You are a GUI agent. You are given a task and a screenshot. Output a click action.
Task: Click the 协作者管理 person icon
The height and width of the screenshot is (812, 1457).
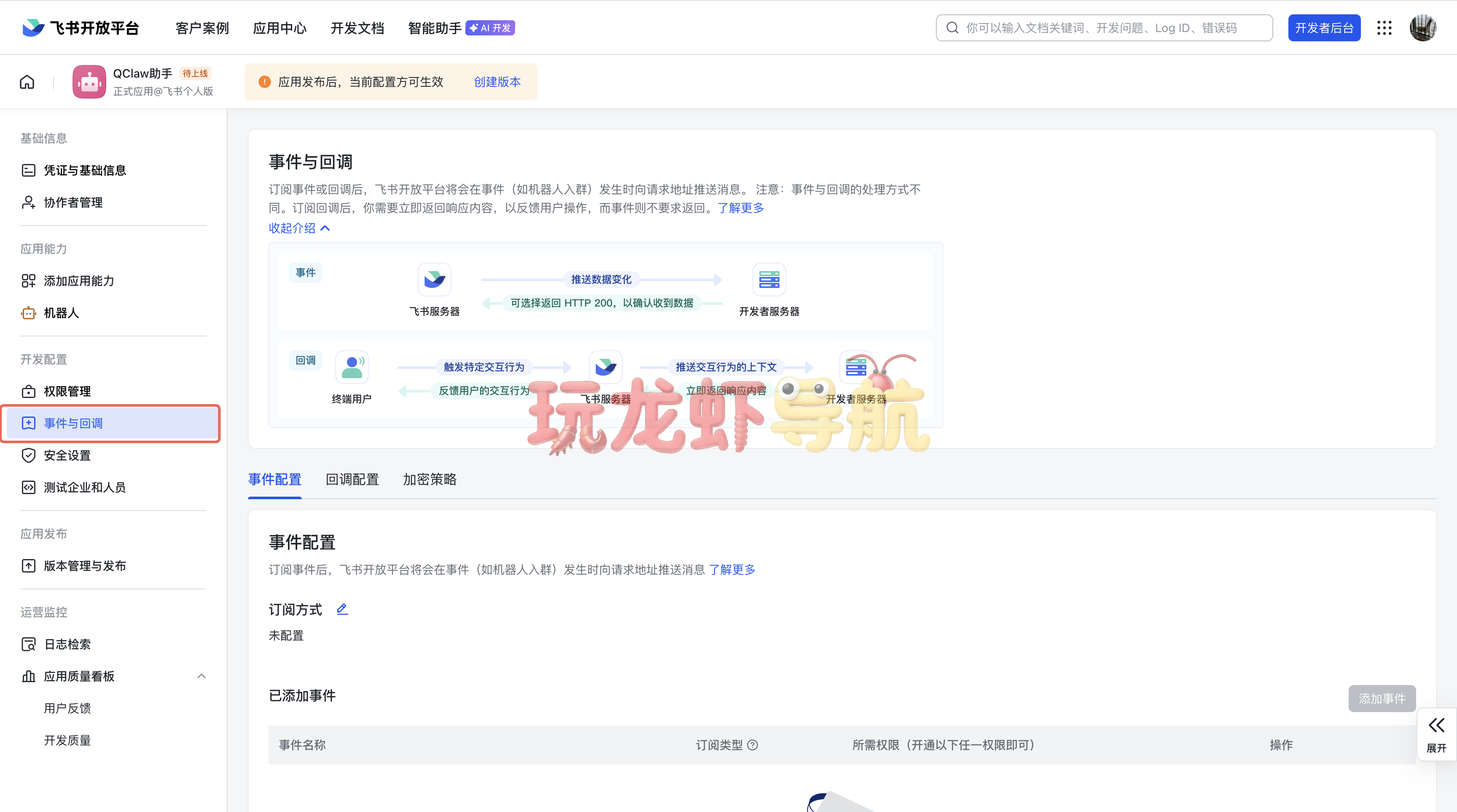coord(28,202)
